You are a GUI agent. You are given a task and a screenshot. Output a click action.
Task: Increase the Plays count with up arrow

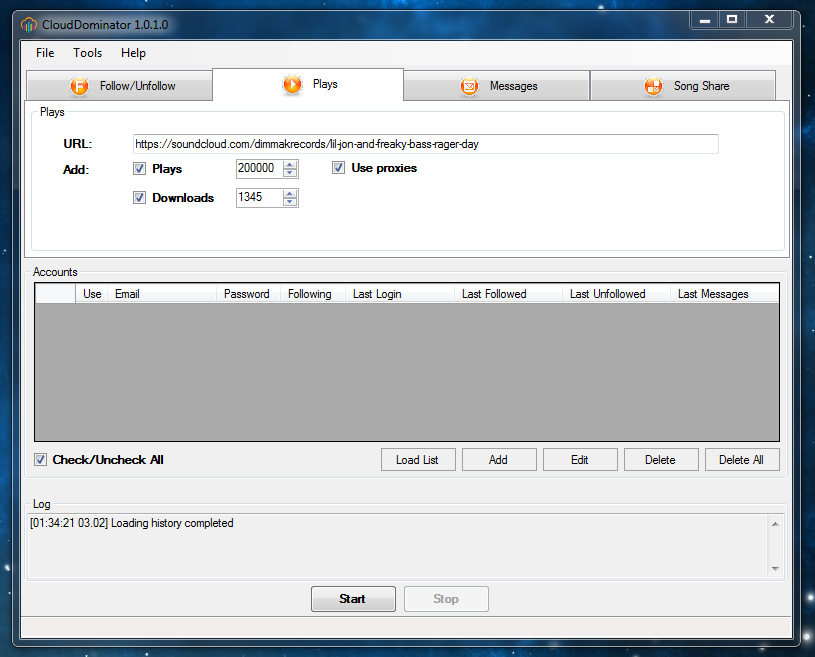[x=290, y=164]
